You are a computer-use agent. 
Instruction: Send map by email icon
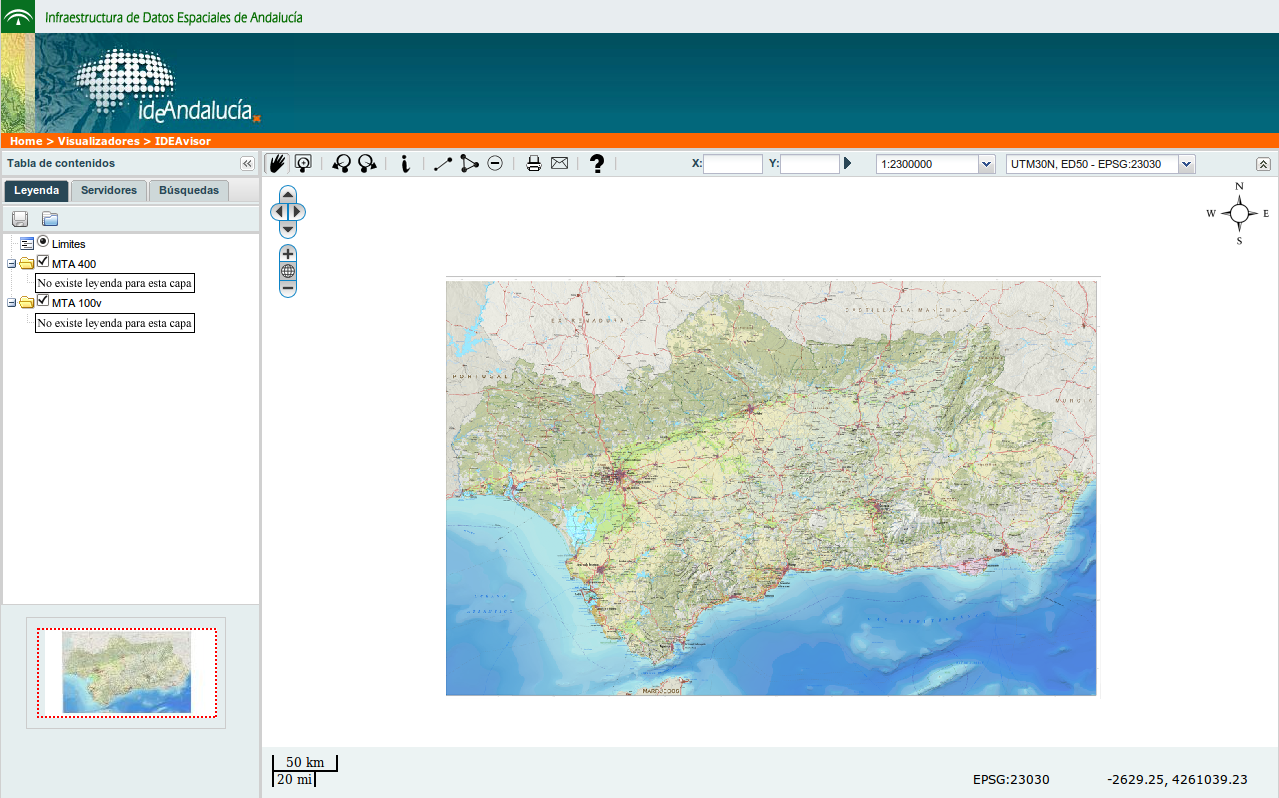559,164
